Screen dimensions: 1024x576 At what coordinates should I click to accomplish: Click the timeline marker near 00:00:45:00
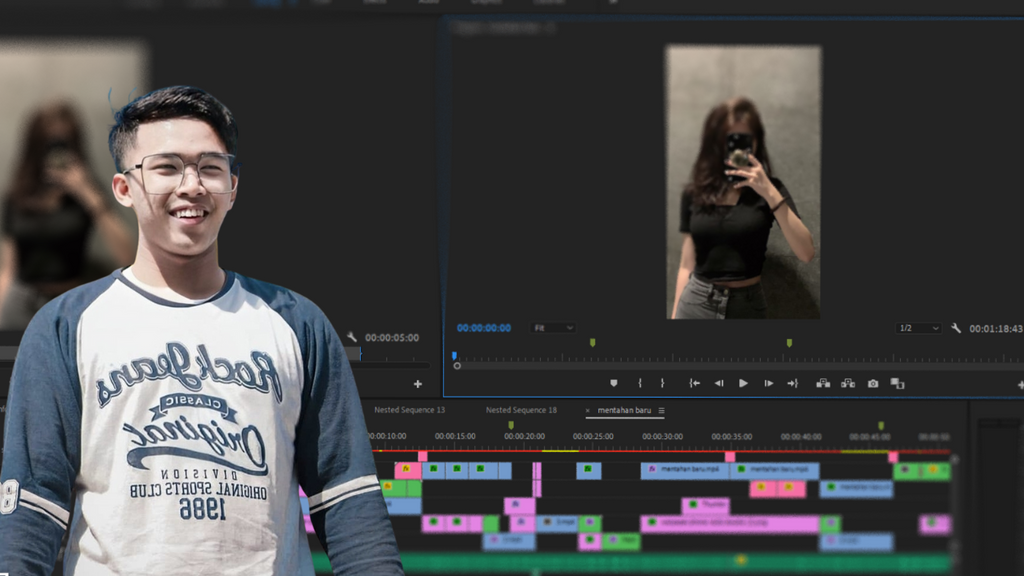[881, 426]
